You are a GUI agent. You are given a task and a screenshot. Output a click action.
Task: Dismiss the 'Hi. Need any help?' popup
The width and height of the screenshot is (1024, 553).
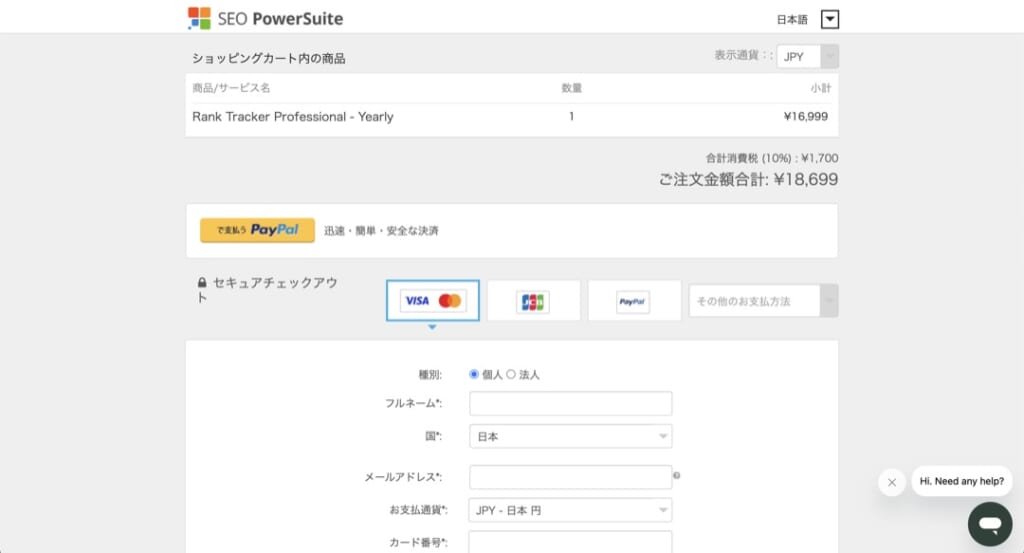coord(891,482)
